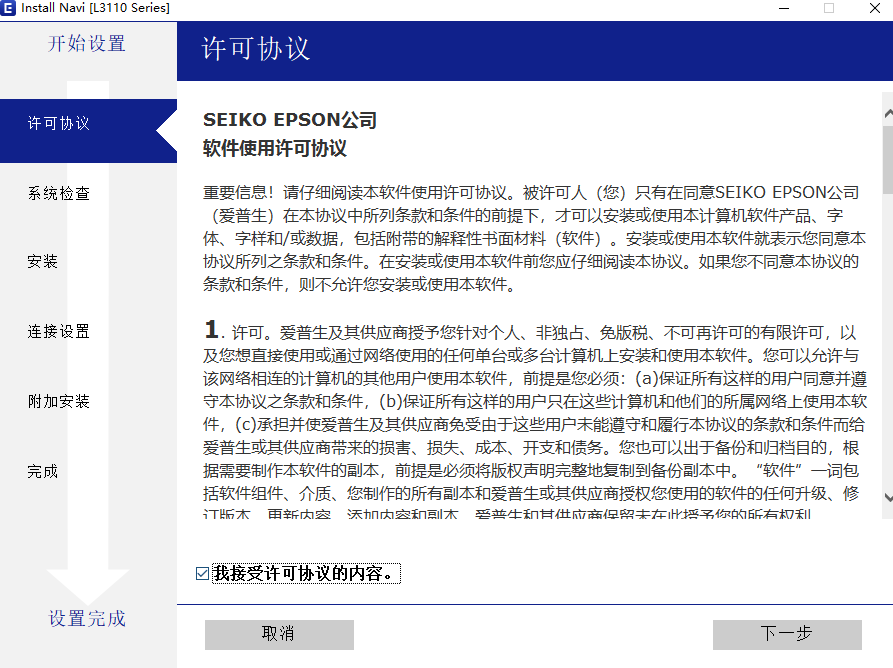Click the SEIKO EPSON公司 heading
The height and width of the screenshot is (668, 893).
(290, 120)
